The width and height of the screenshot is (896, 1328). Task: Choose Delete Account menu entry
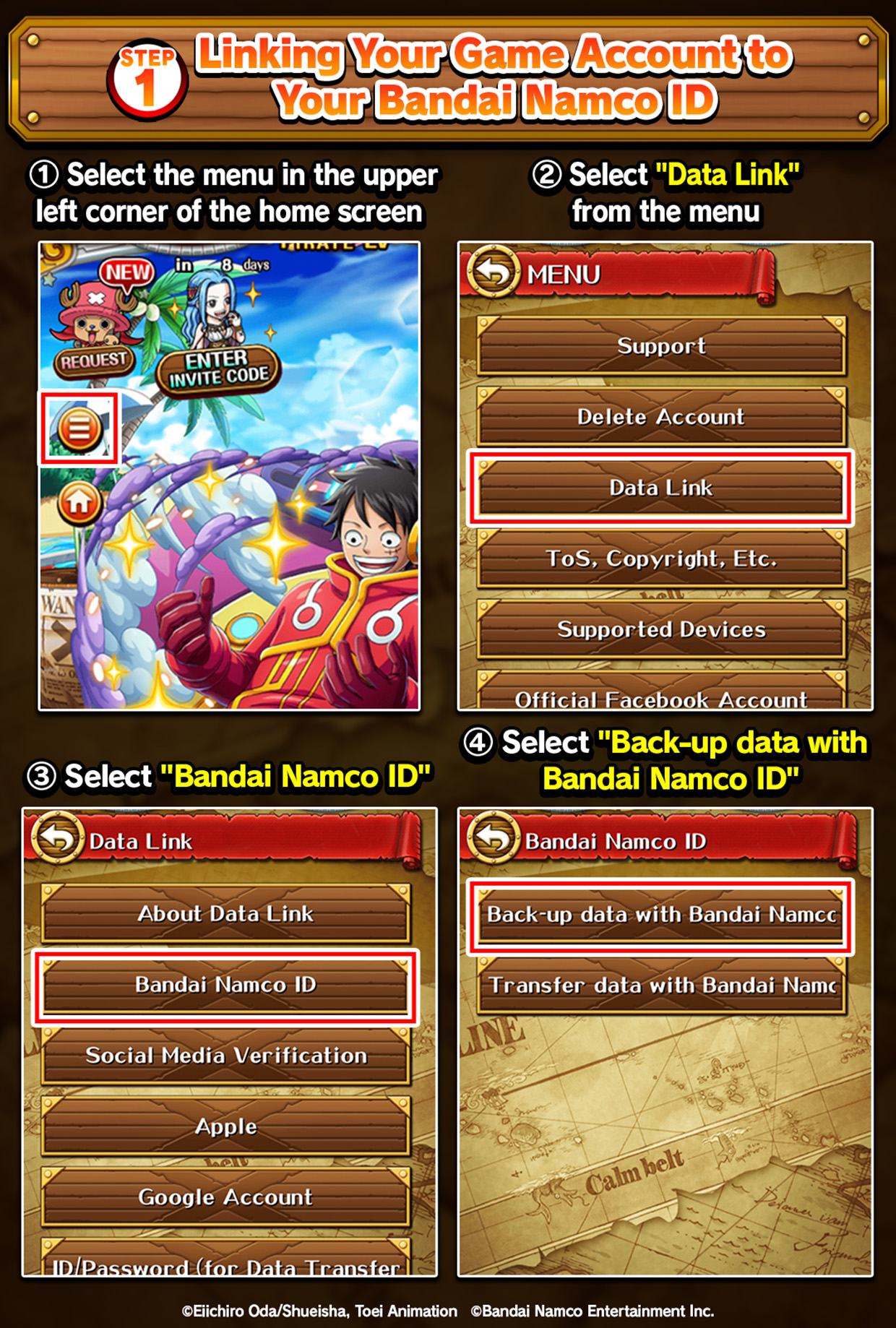(660, 416)
